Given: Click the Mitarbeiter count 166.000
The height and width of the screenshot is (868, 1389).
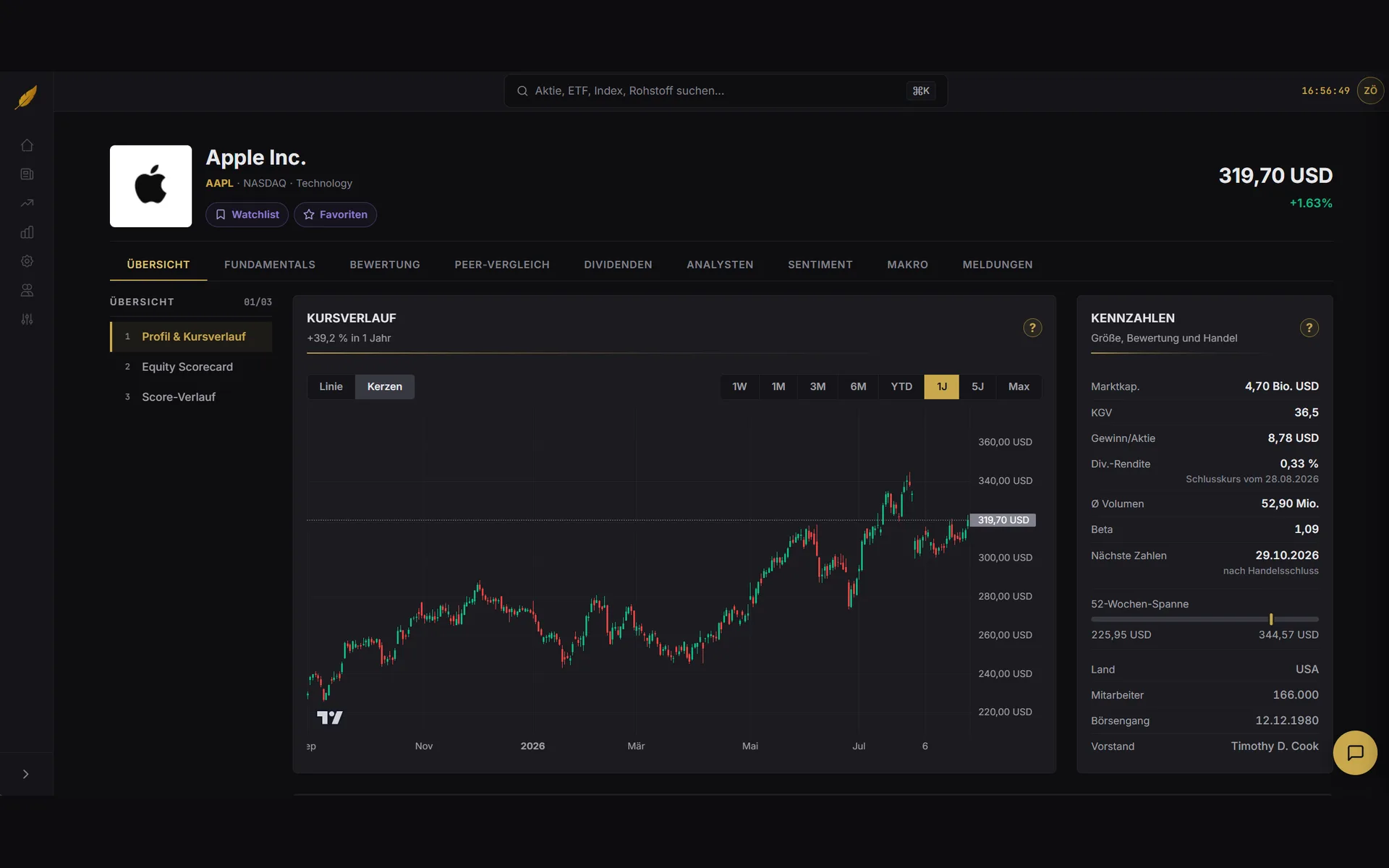Looking at the screenshot, I should click(x=1295, y=695).
